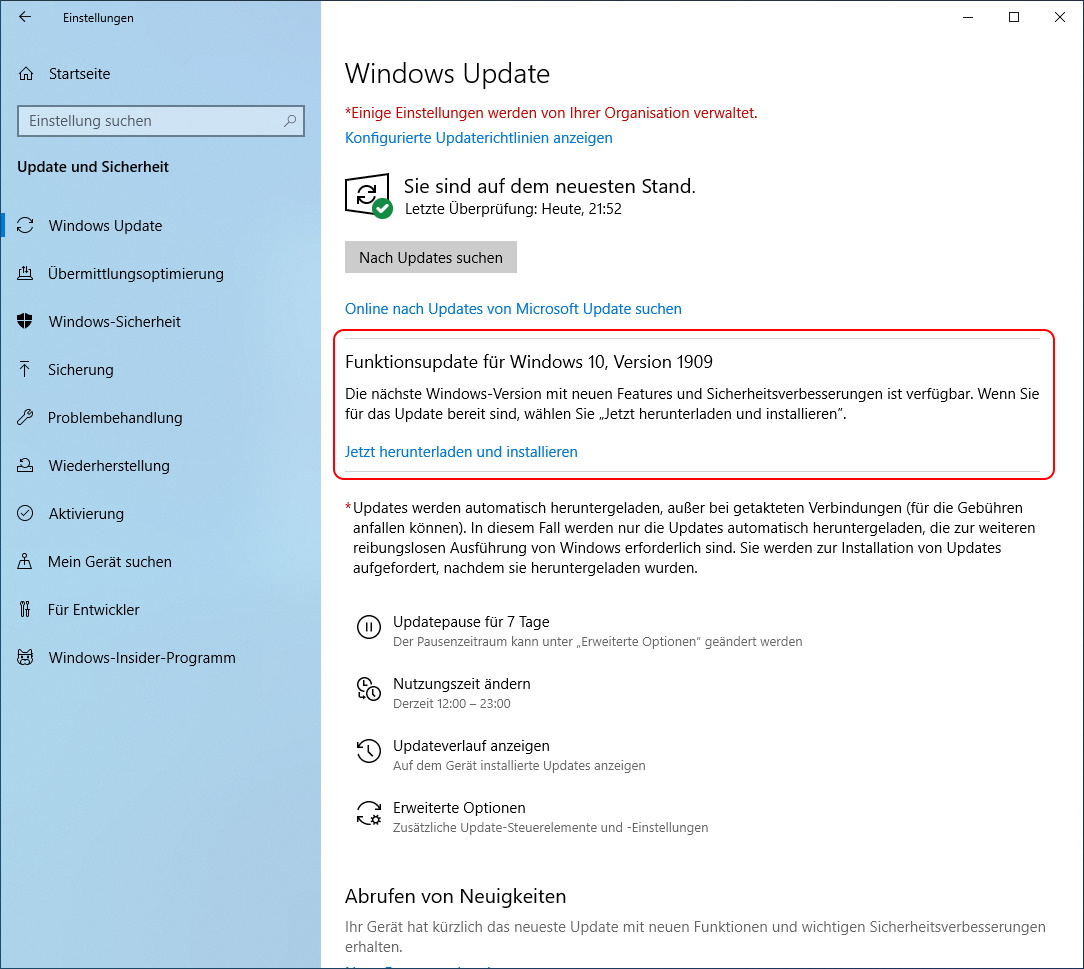Click Nach Updates suchen button
1084x969 pixels.
pos(431,257)
